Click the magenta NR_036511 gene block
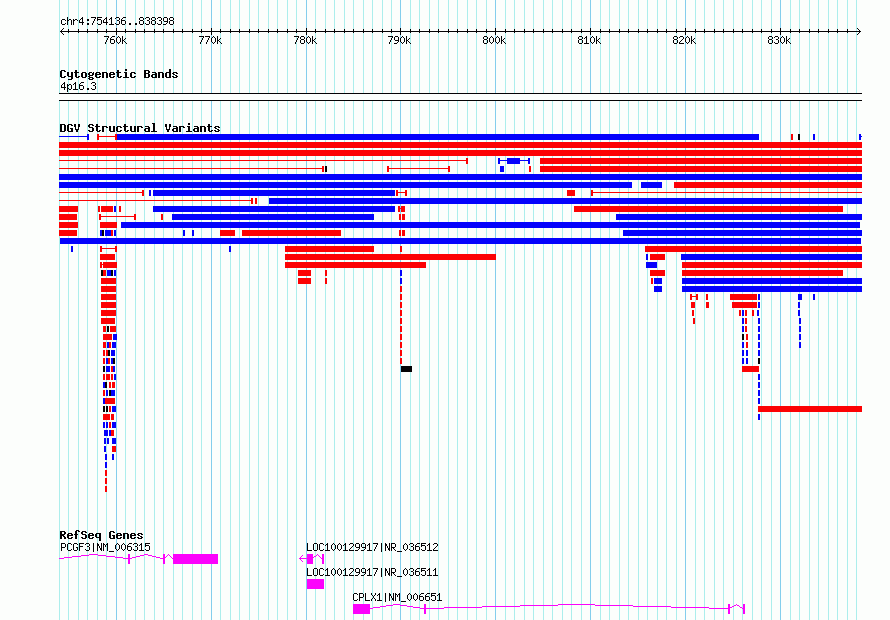Image resolution: width=890 pixels, height=620 pixels. point(316,584)
